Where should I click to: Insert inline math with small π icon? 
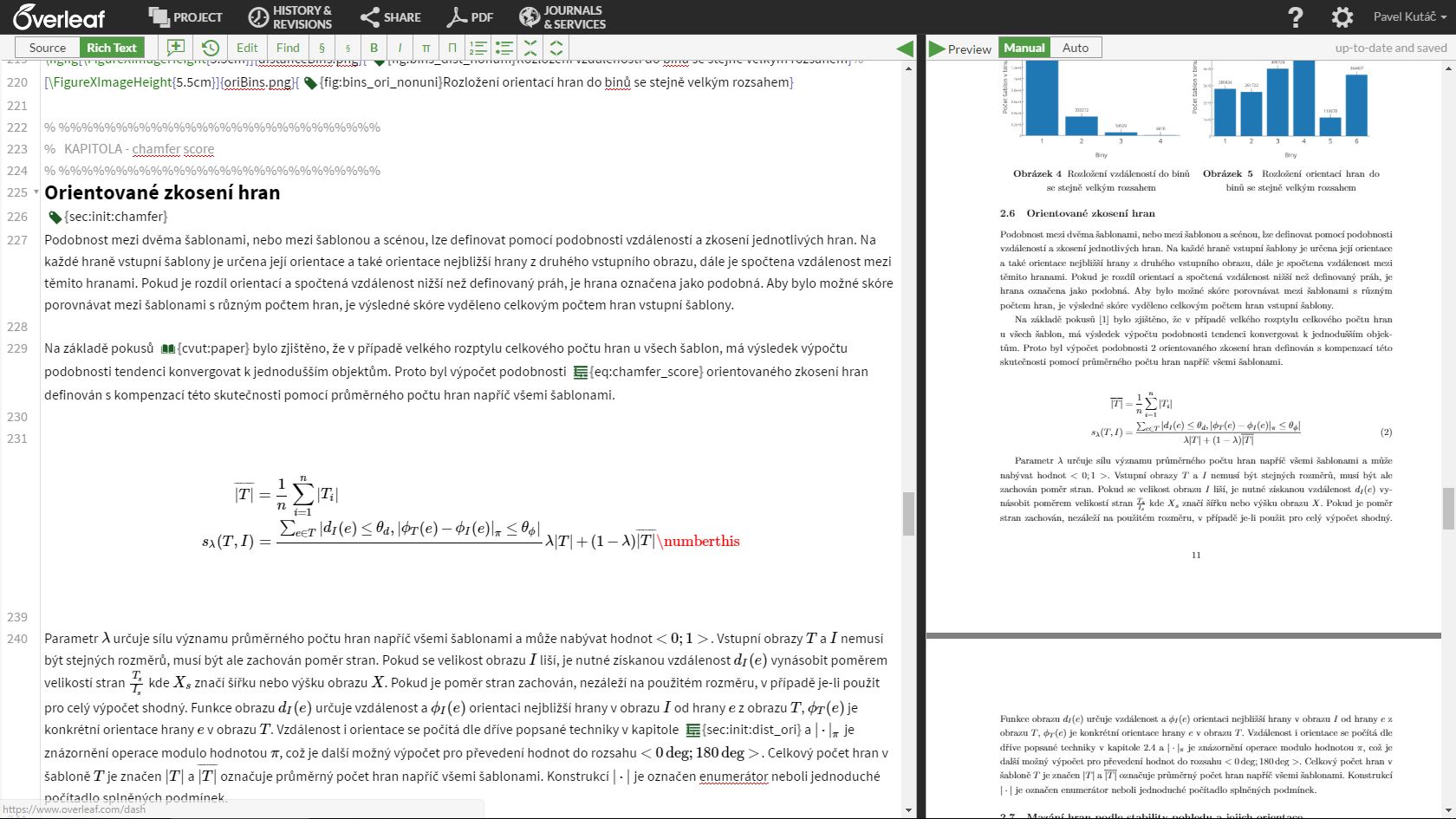(426, 48)
